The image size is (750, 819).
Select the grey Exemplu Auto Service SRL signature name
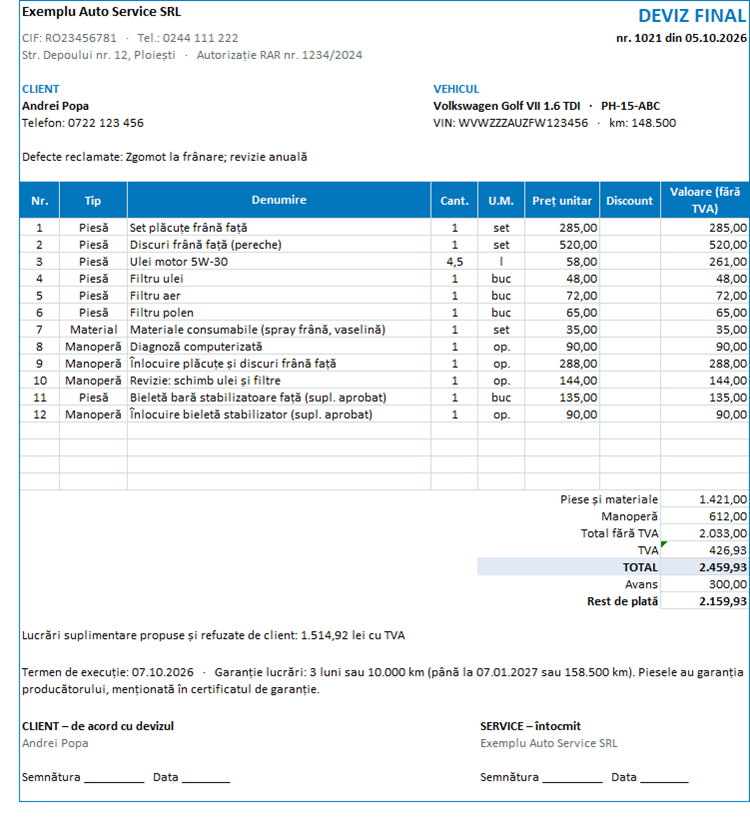[548, 743]
